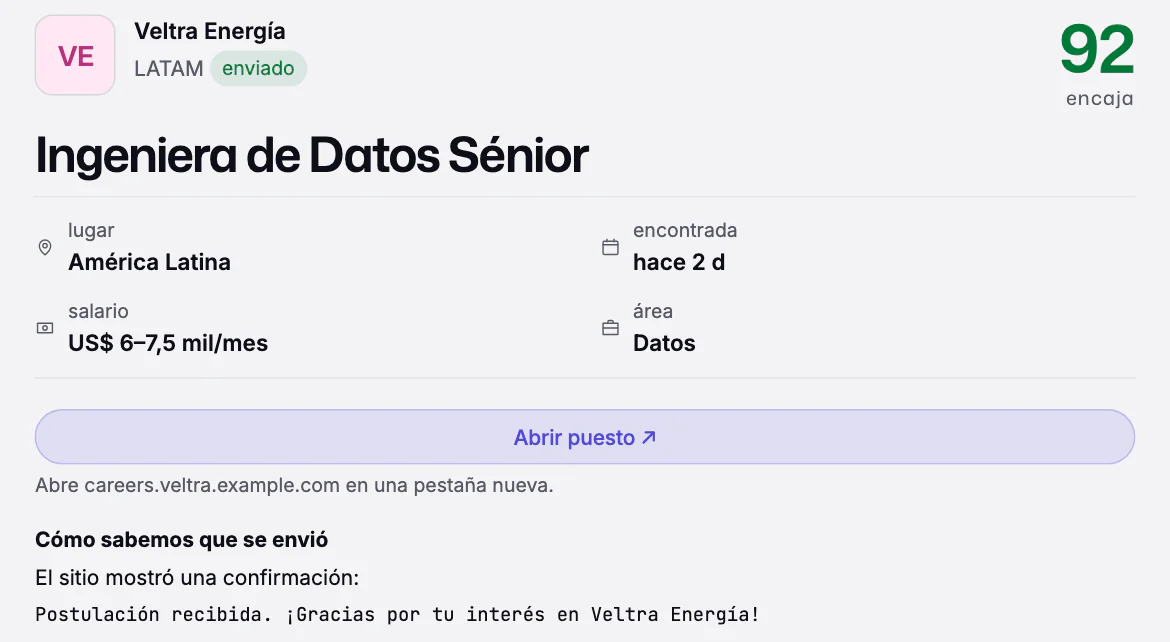This screenshot has width=1170, height=642.
Task: Click the Datos area value
Action: point(664,343)
